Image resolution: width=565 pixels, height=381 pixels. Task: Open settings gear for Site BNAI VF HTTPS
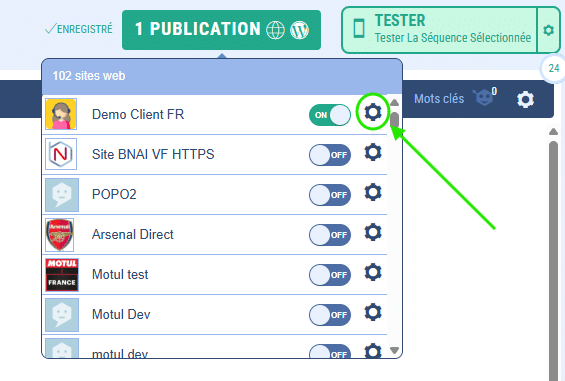(x=373, y=152)
